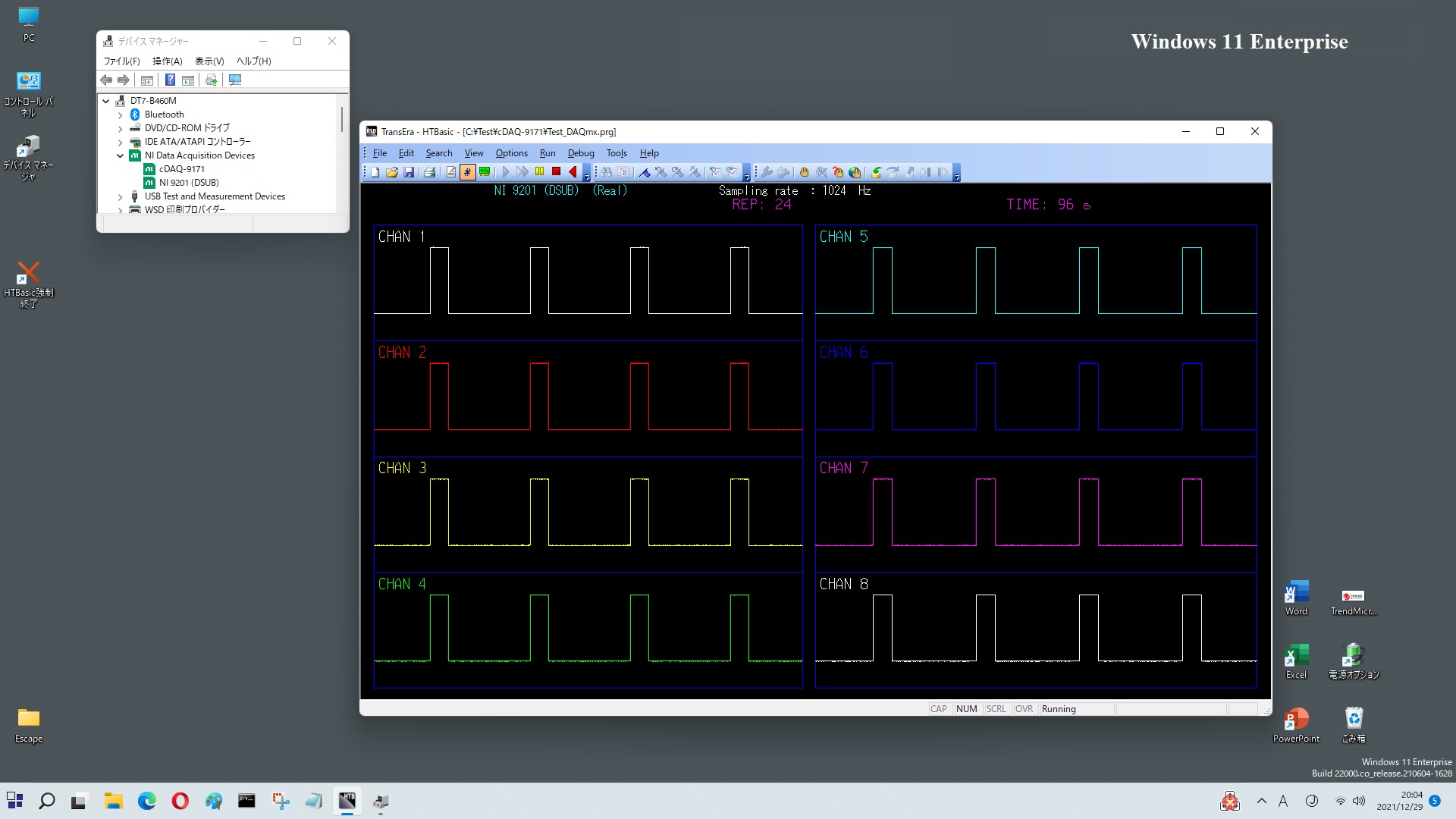Click the 'Sampling rate : 1024 Hz' text

coord(795,190)
